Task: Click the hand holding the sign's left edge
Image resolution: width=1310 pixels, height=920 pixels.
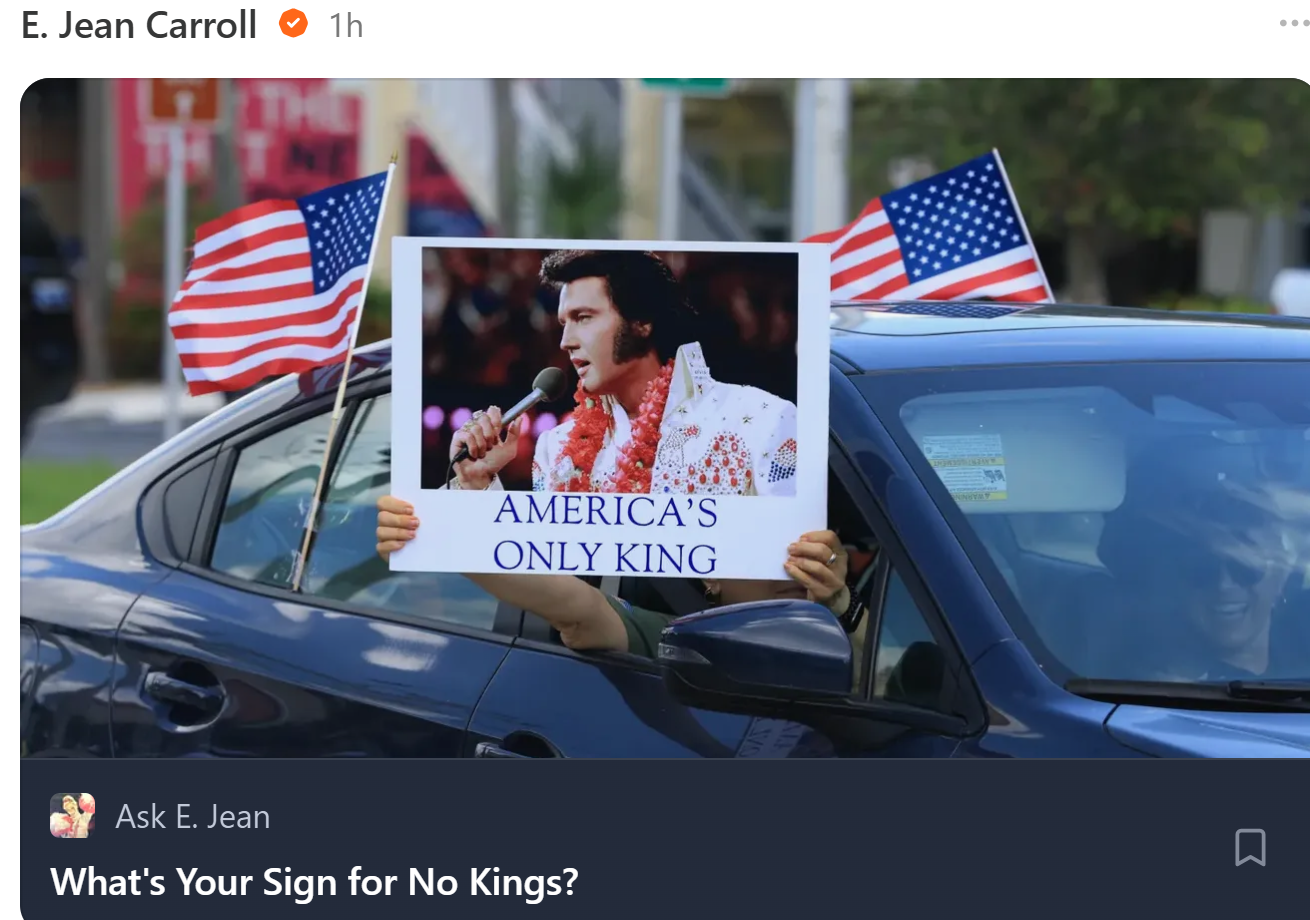Action: click(396, 527)
